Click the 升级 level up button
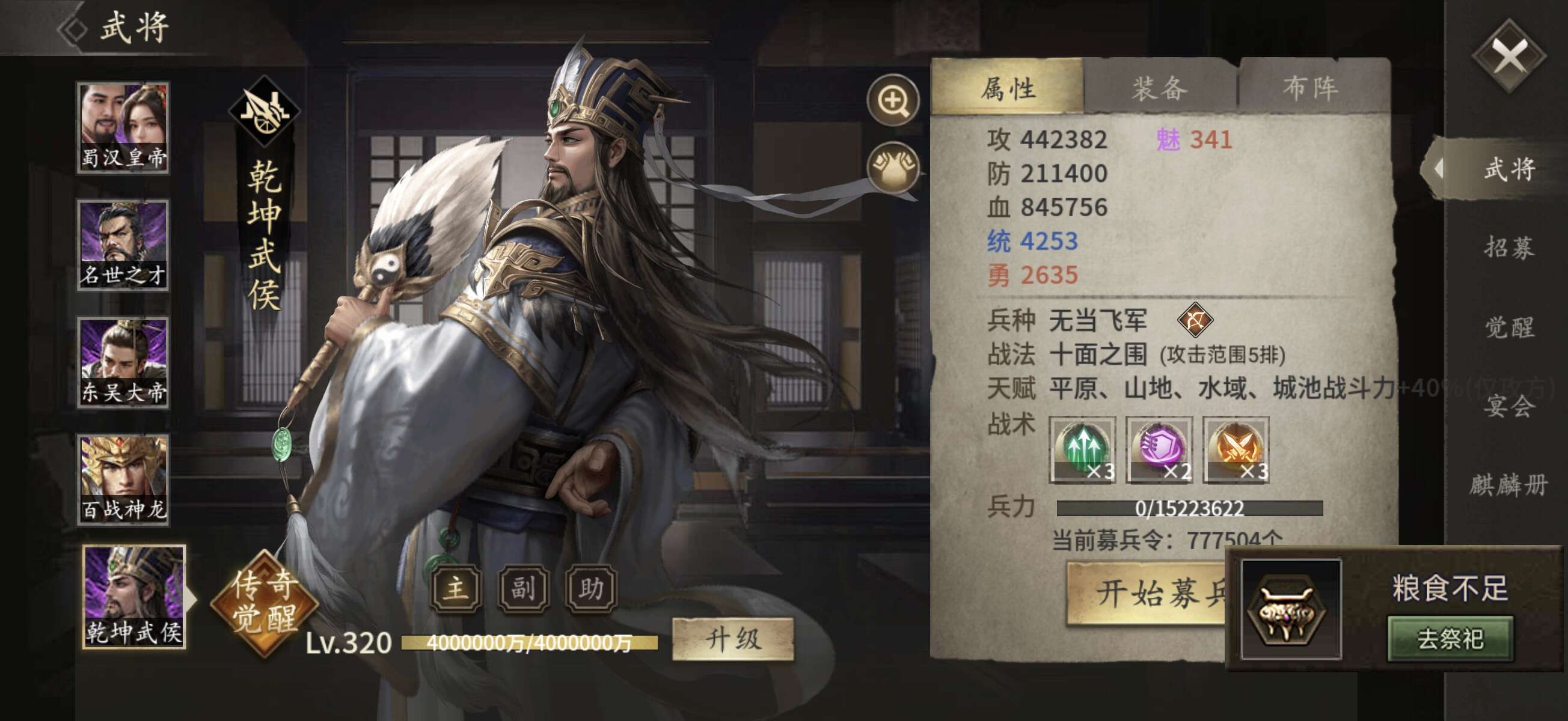 pos(733,639)
